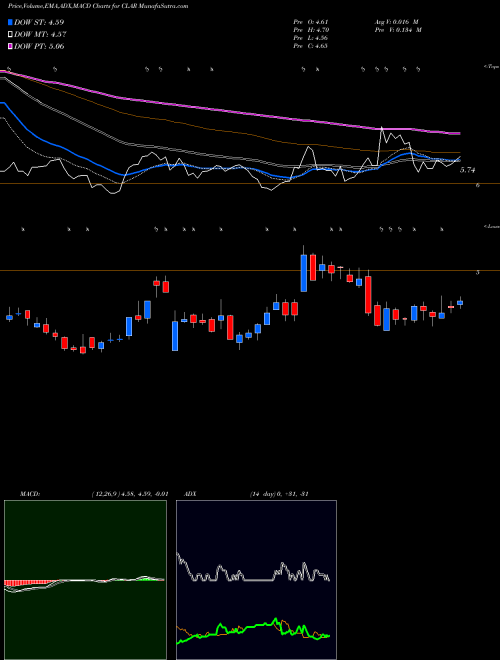
Task: Open the MACD histogram chart panel
Action: (x=85, y=580)
